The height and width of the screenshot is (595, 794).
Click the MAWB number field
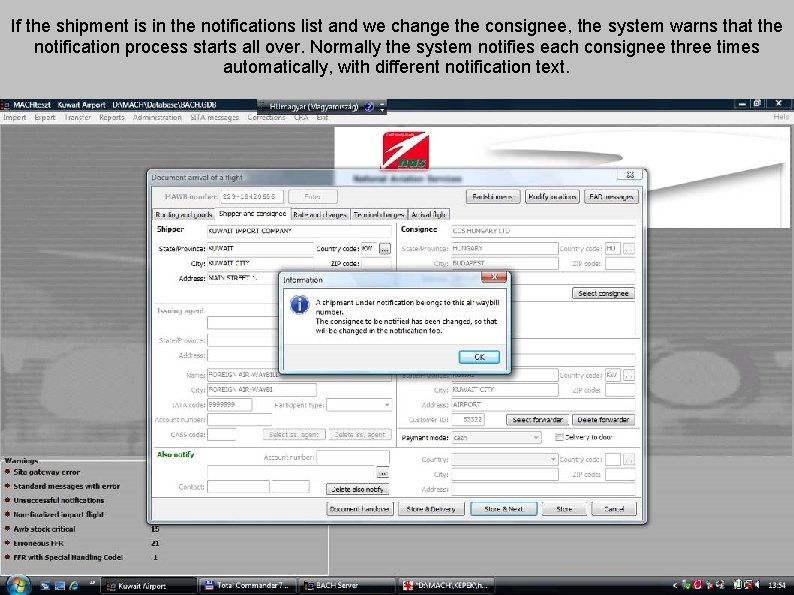click(251, 196)
